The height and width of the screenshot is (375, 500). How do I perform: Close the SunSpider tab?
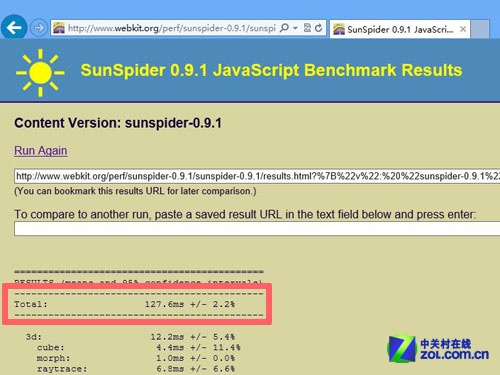(463, 29)
